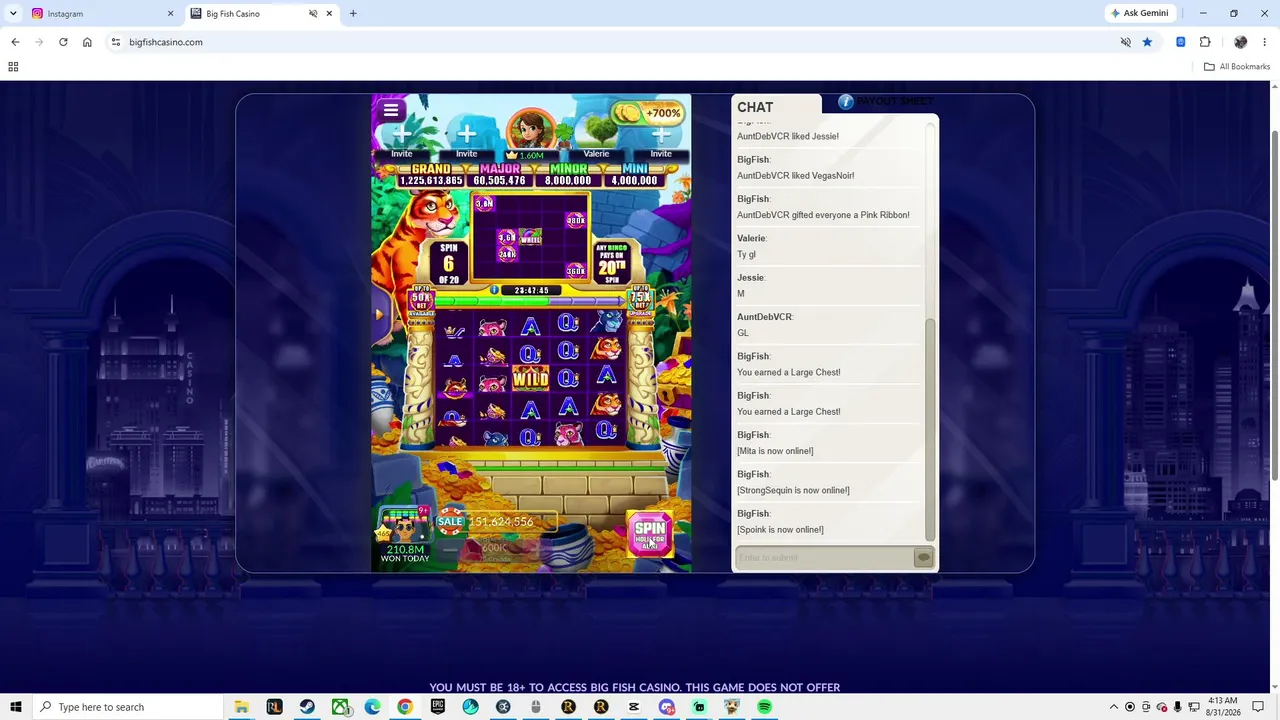The width and height of the screenshot is (1280, 720).
Task: Close the Instagram tab
Action: [170, 14]
